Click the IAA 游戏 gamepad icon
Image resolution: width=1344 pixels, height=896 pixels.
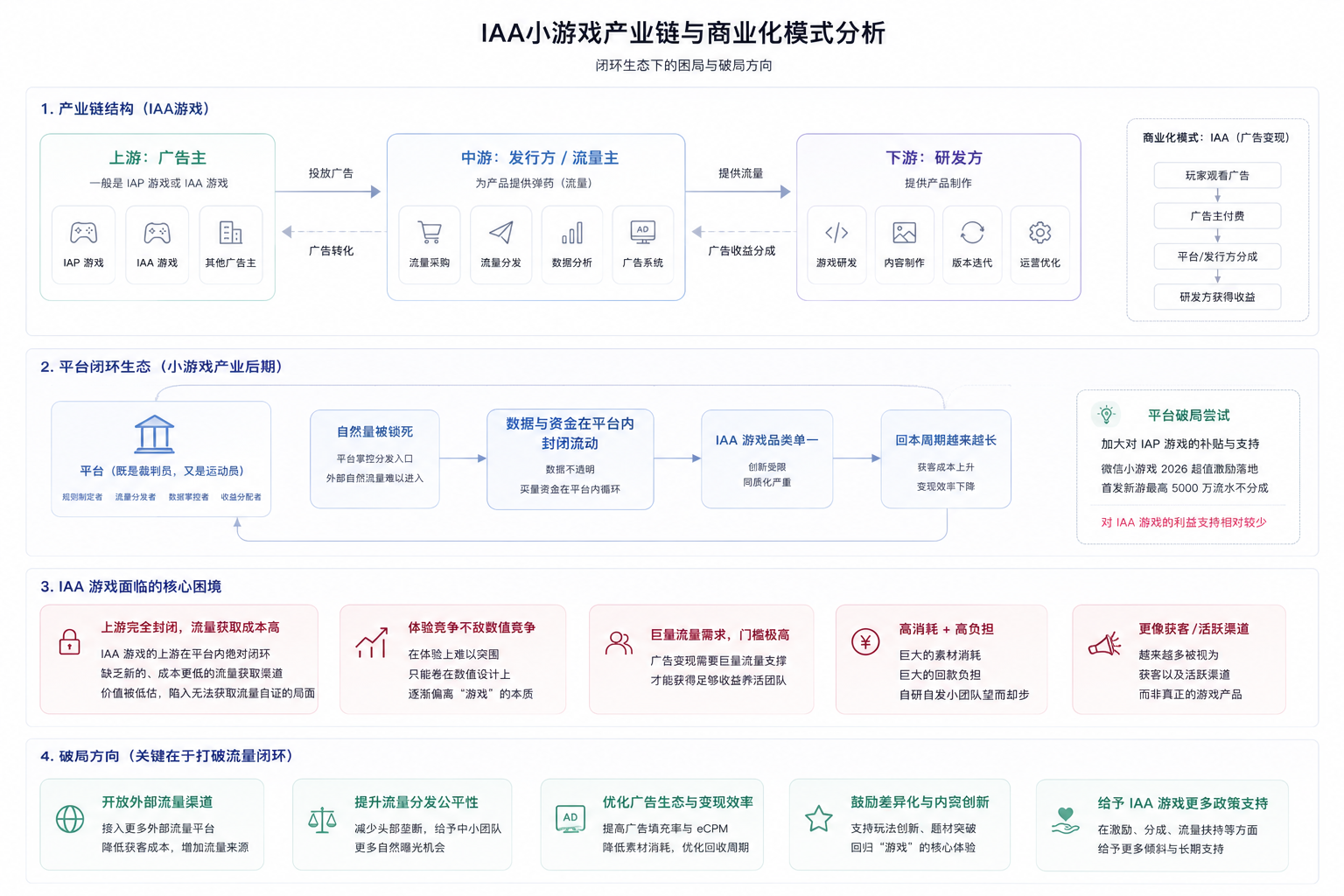[157, 233]
